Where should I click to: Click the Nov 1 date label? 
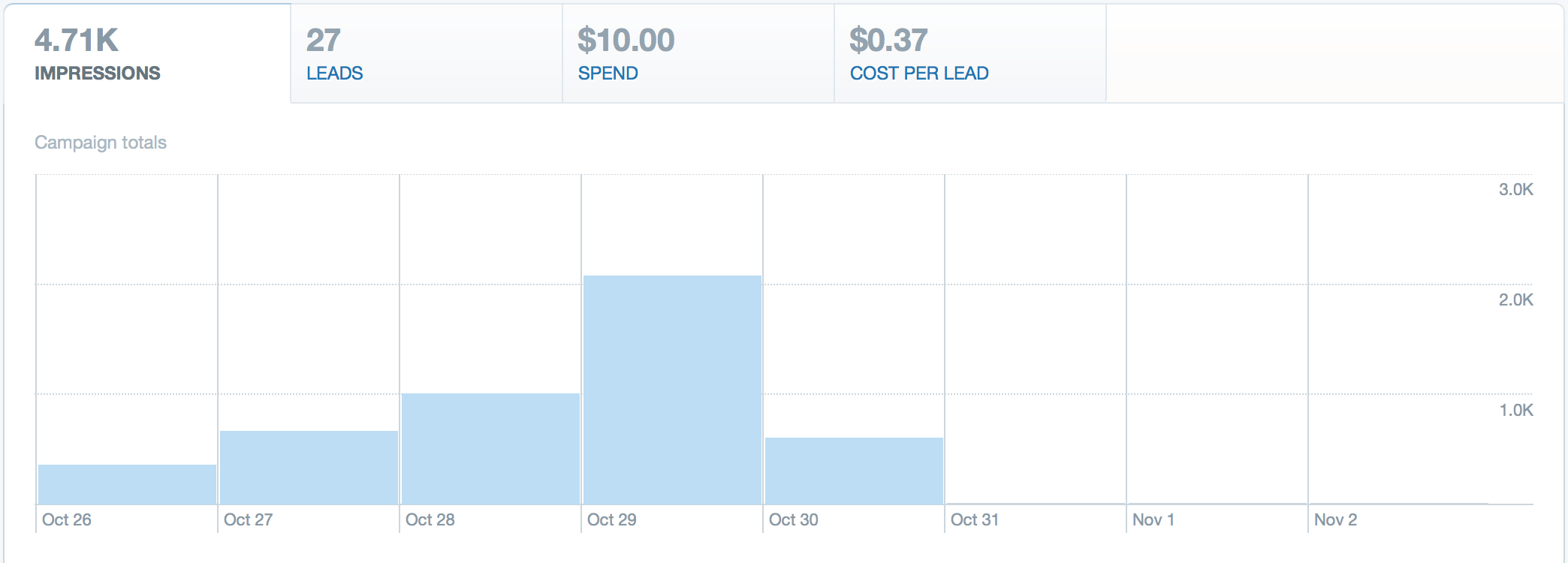(x=1153, y=519)
